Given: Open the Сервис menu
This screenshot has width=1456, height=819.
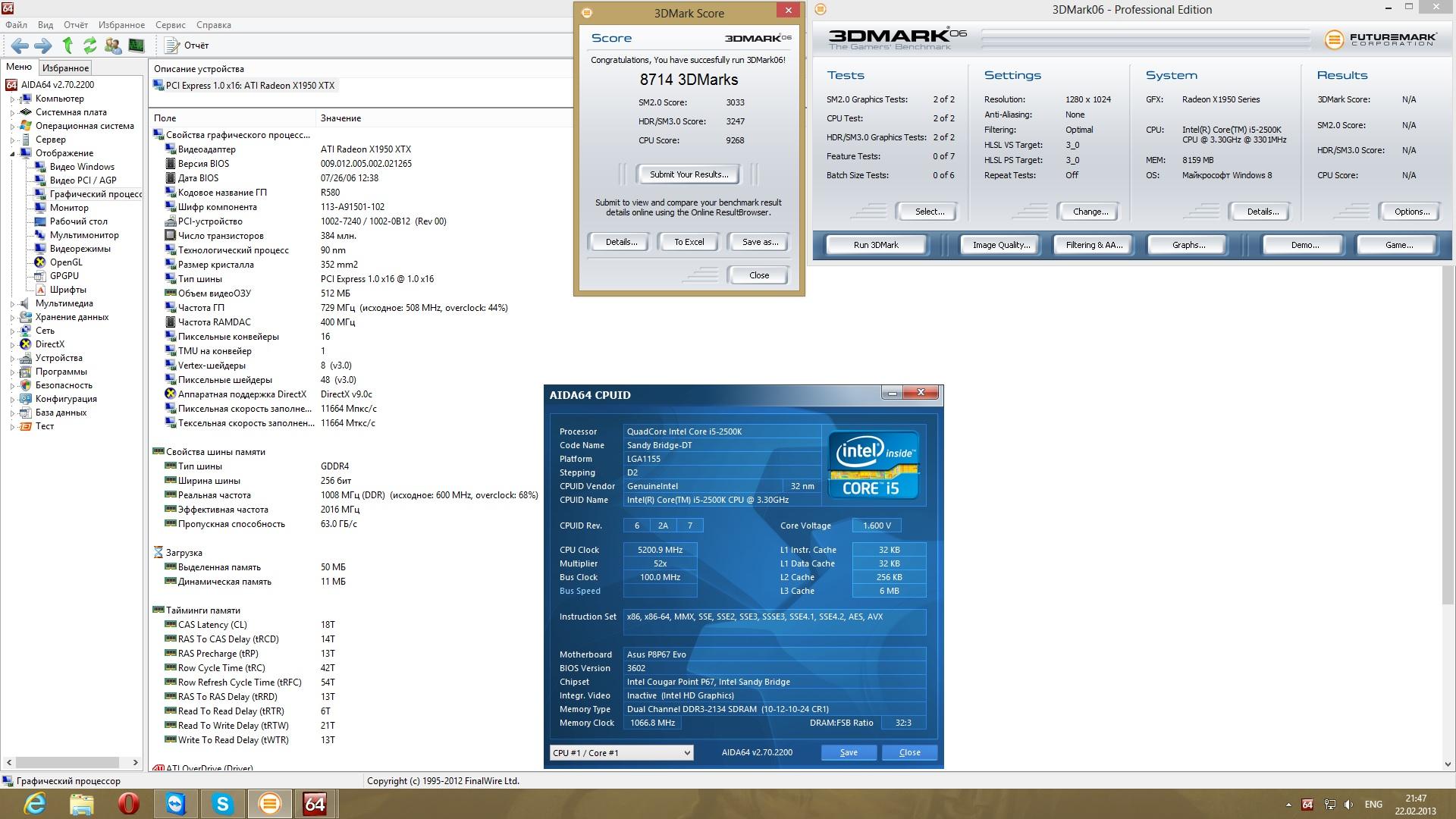Looking at the screenshot, I should pos(171,25).
